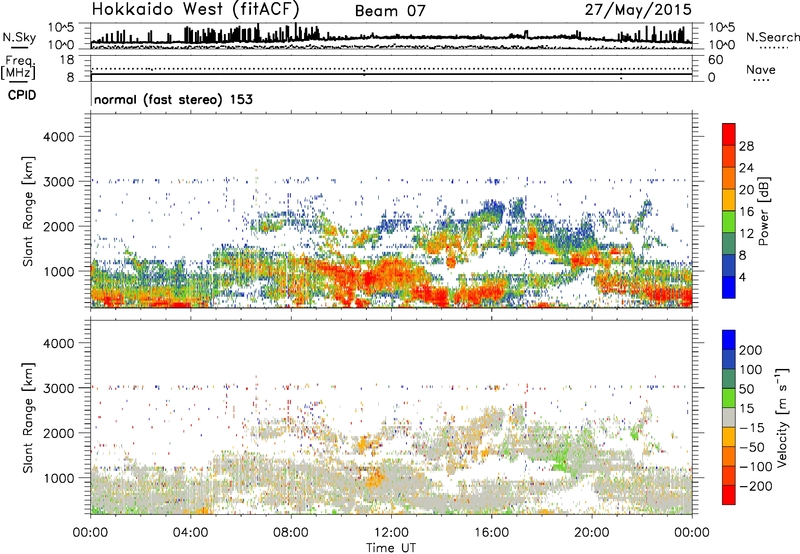Pick the red bottom segment of velocity colorbar
This screenshot has width=800, height=554.
click(729, 495)
